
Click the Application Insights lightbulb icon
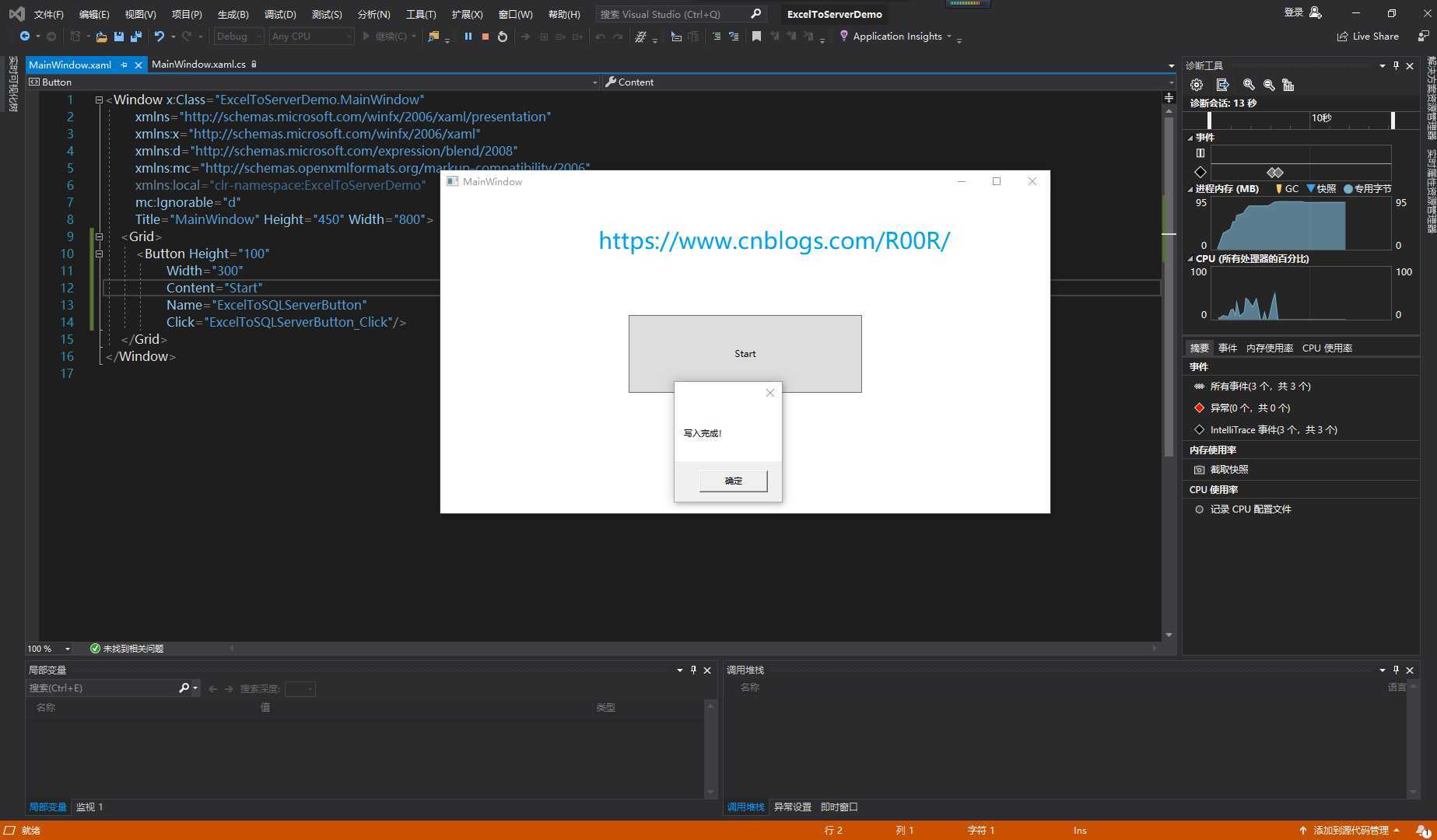(x=843, y=37)
